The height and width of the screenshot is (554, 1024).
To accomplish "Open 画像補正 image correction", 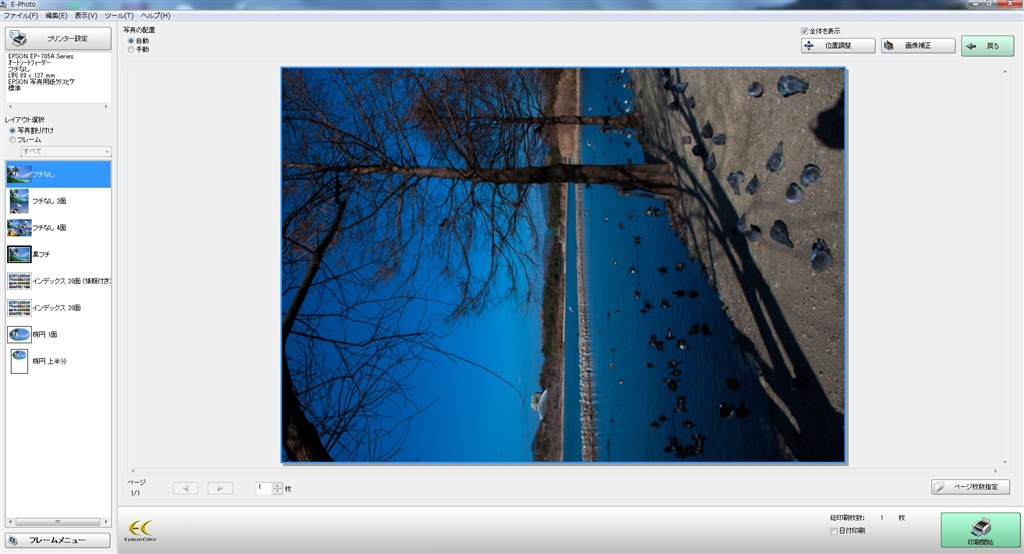I will (x=918, y=46).
